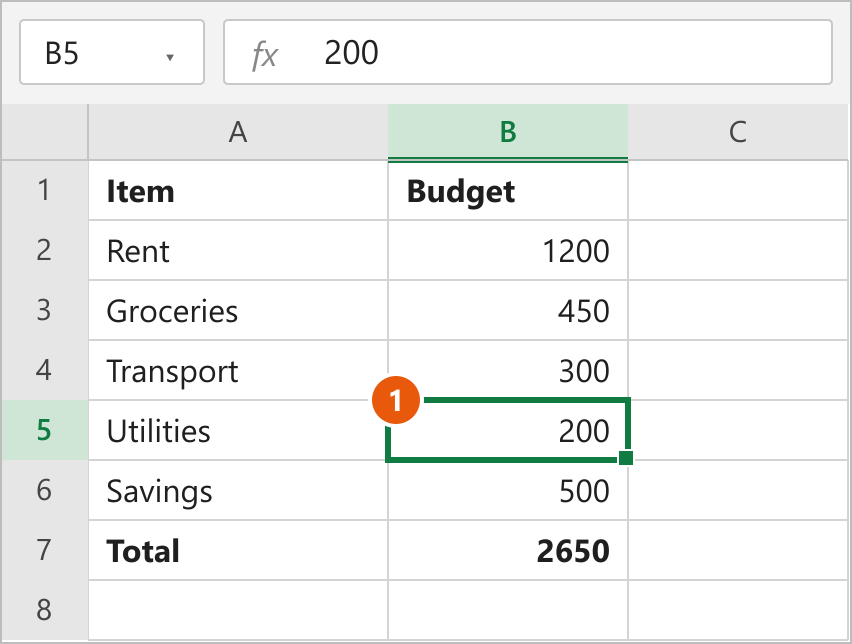The image size is (852, 644).
Task: Select the cell containing 450
Action: [x=508, y=310]
